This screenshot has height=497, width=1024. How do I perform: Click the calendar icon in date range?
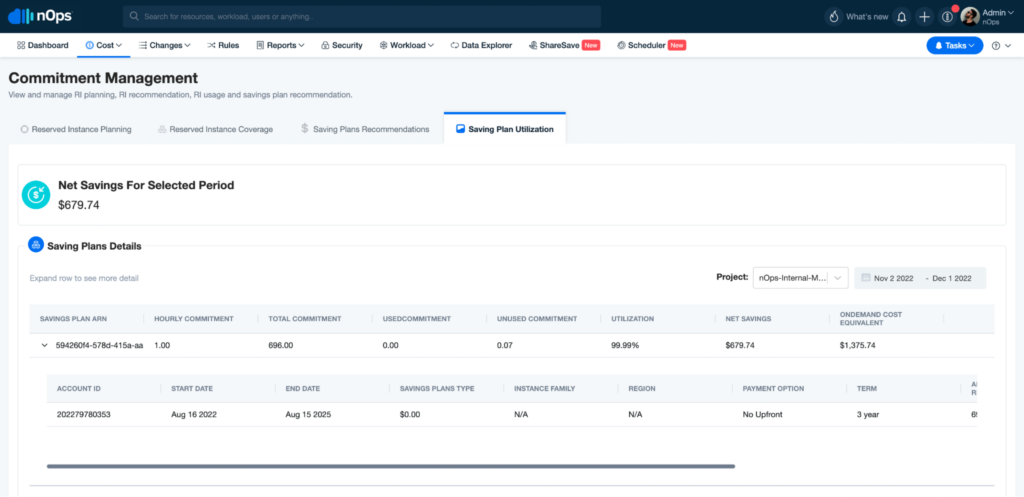(x=865, y=278)
